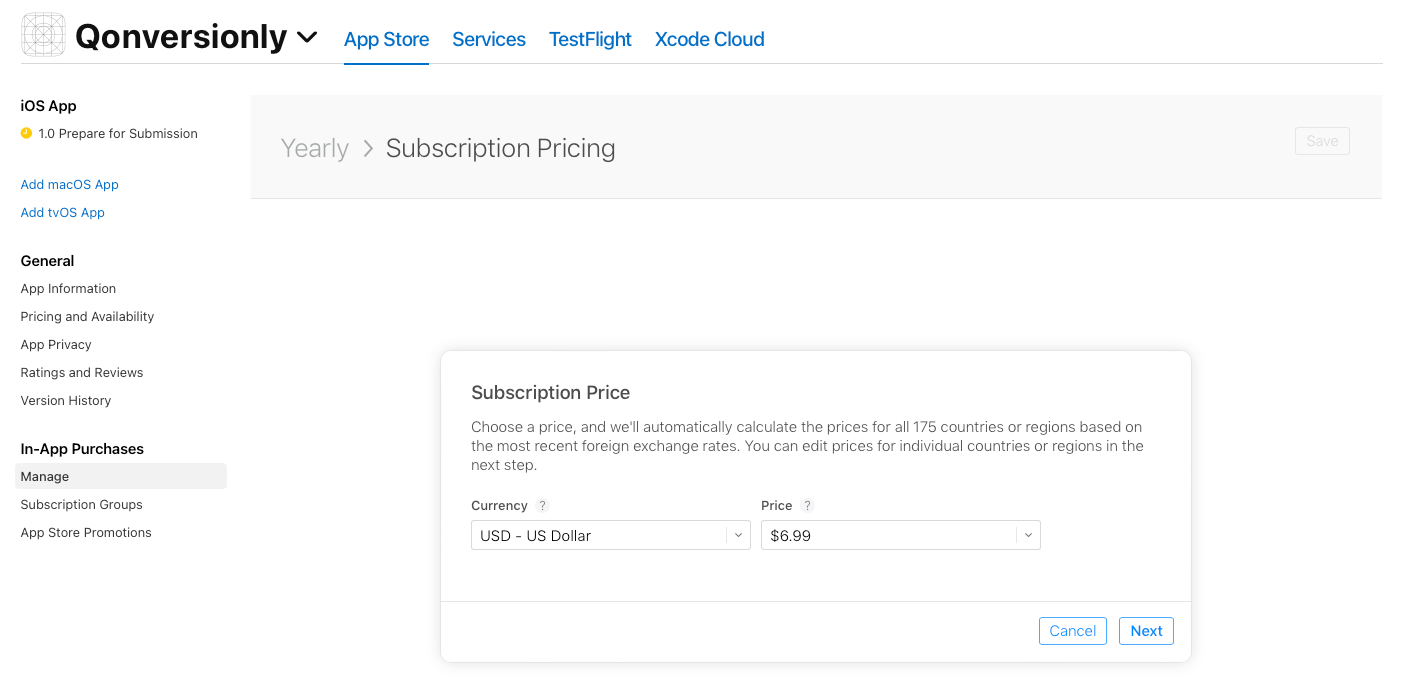
Task: Open App Store Promotions in sidebar
Action: coord(86,533)
